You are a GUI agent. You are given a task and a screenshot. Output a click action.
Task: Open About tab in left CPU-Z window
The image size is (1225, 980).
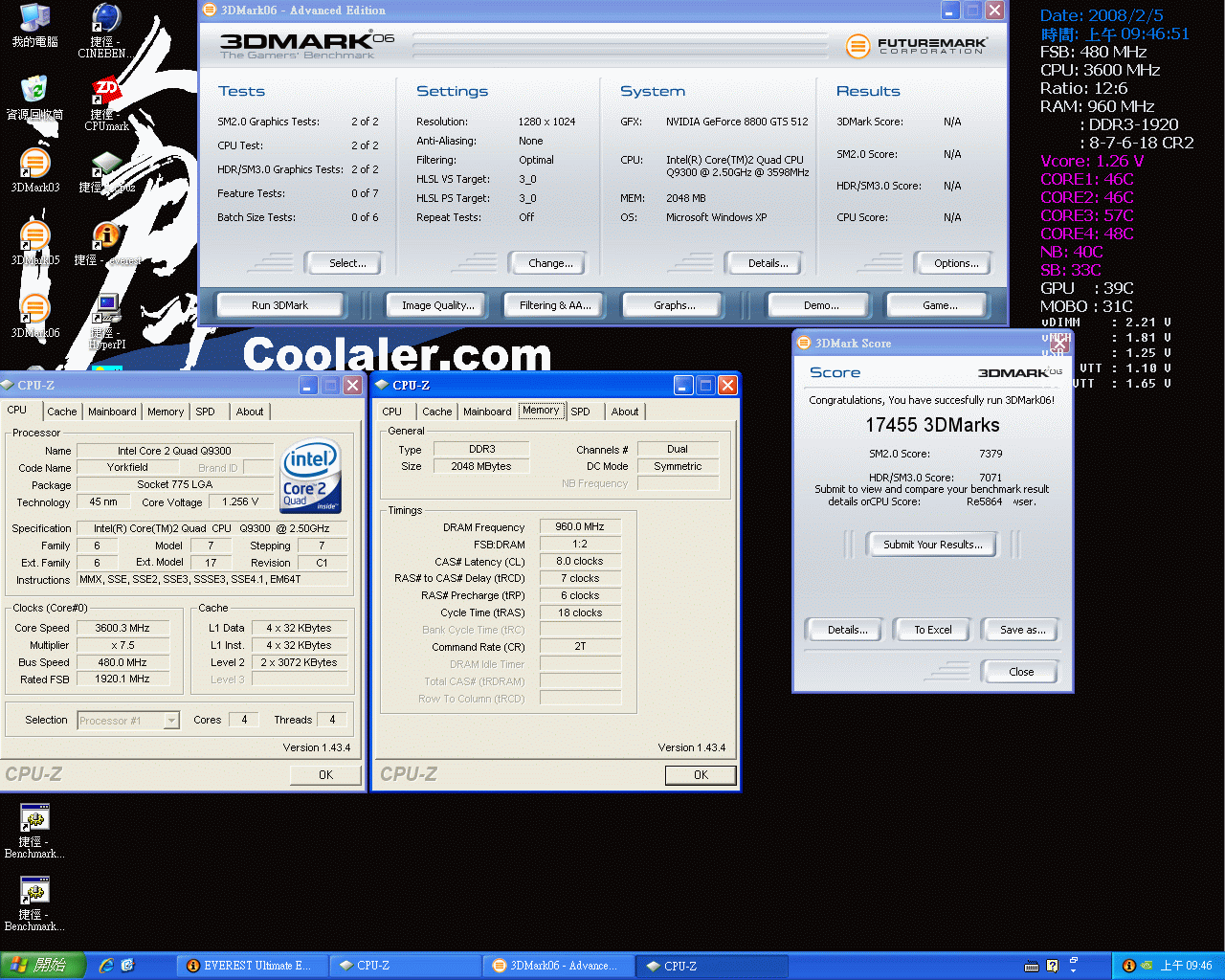point(250,412)
